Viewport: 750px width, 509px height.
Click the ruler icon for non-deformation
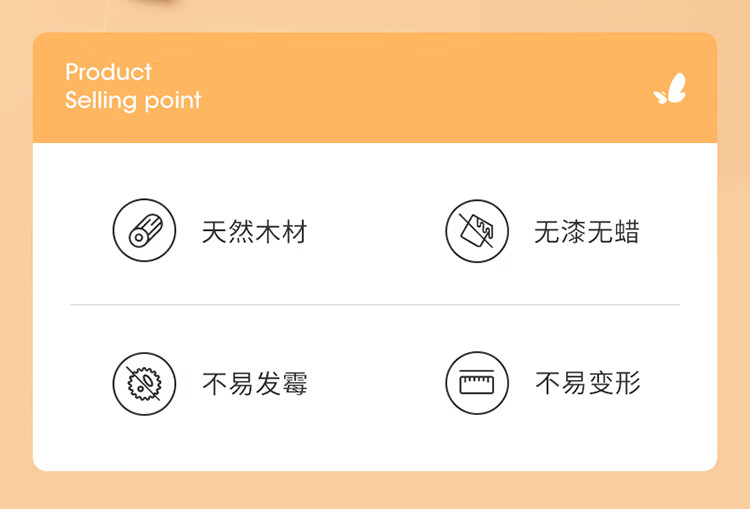477,383
